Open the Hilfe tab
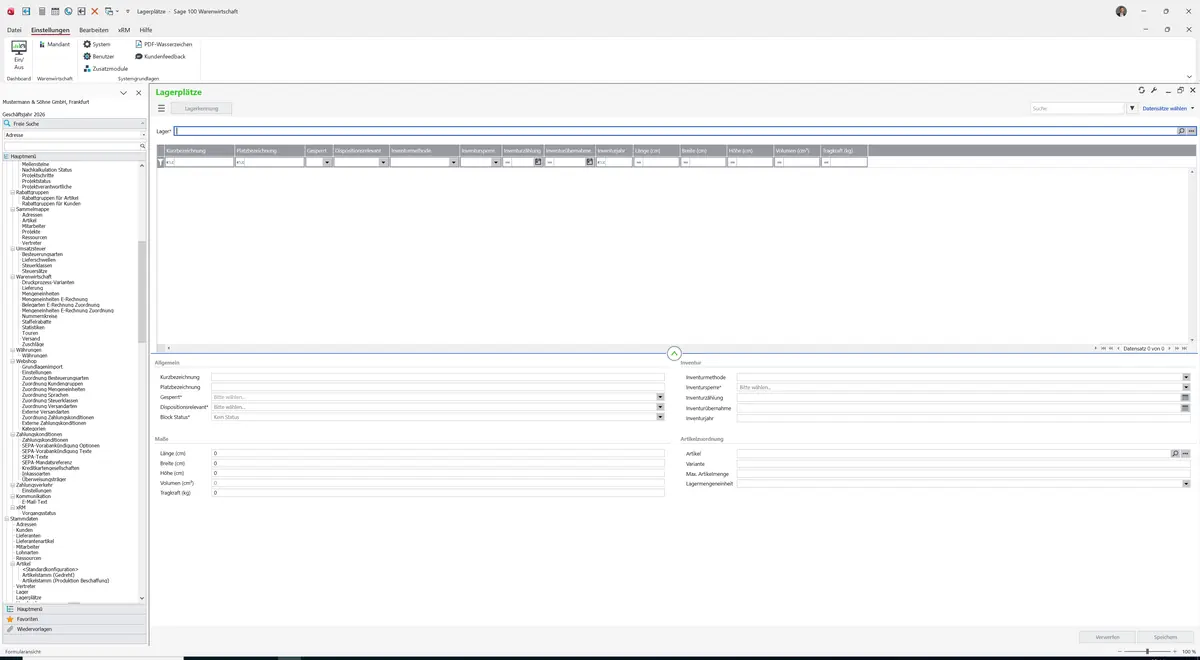The image size is (1200, 660). [146, 30]
